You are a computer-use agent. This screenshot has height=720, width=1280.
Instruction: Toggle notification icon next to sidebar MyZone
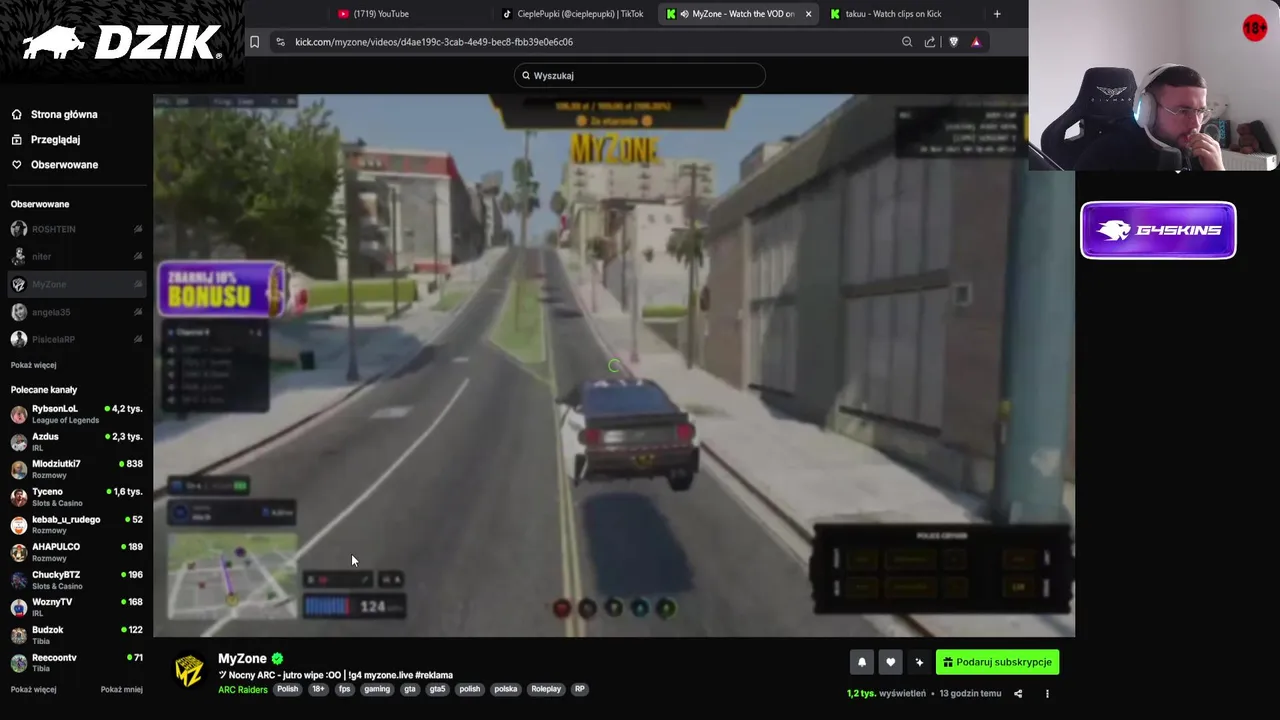[138, 284]
